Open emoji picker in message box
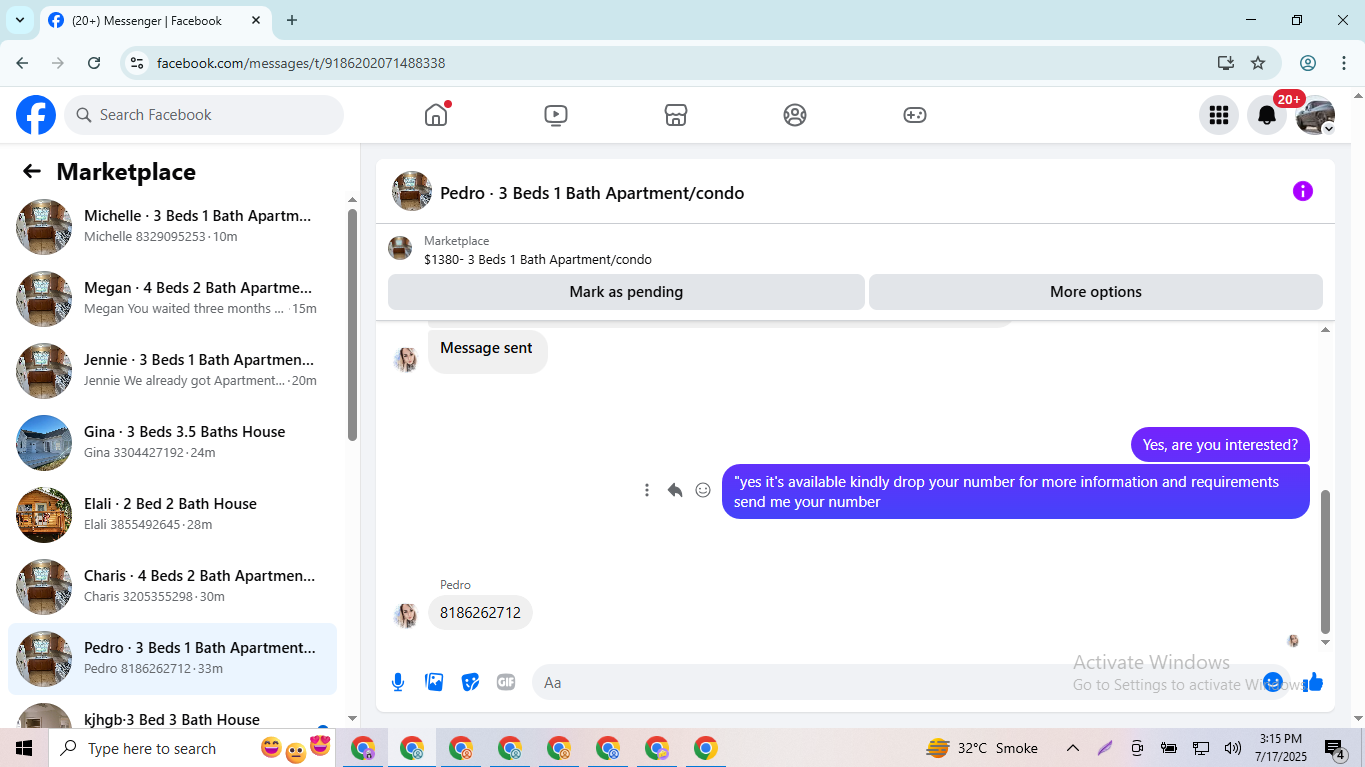 point(1272,682)
